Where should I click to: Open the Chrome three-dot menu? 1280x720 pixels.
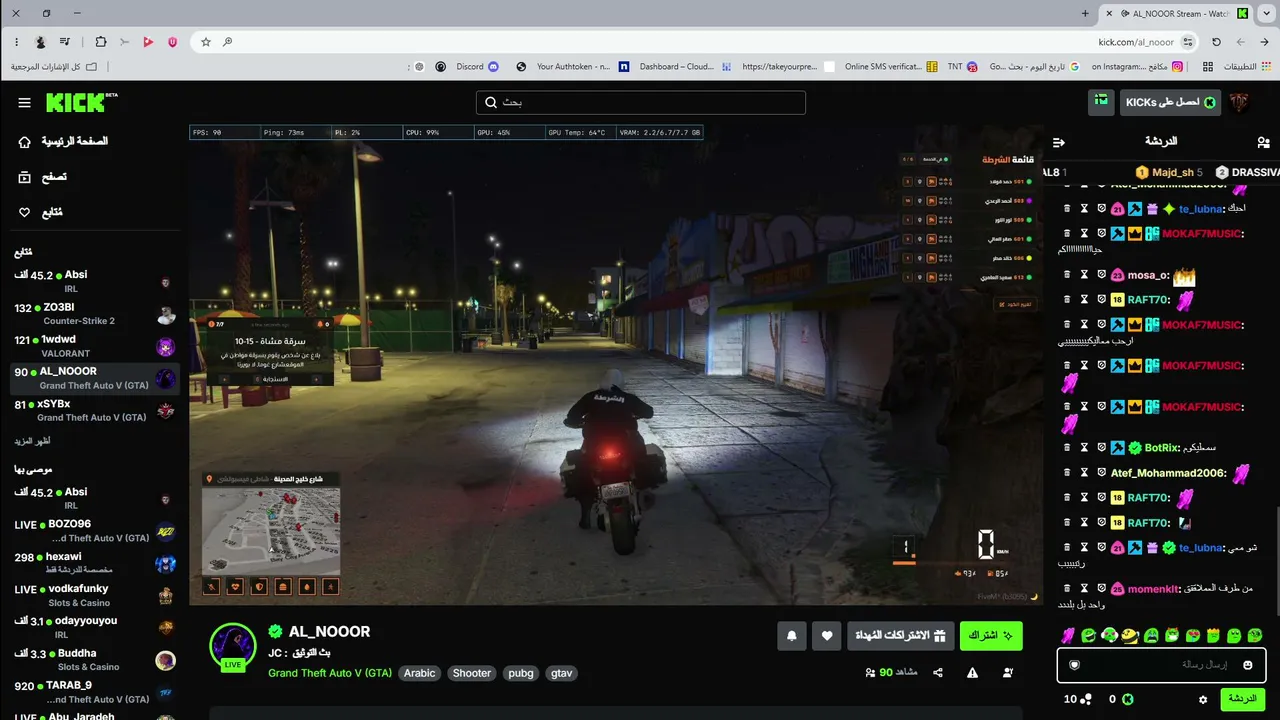click(x=17, y=42)
